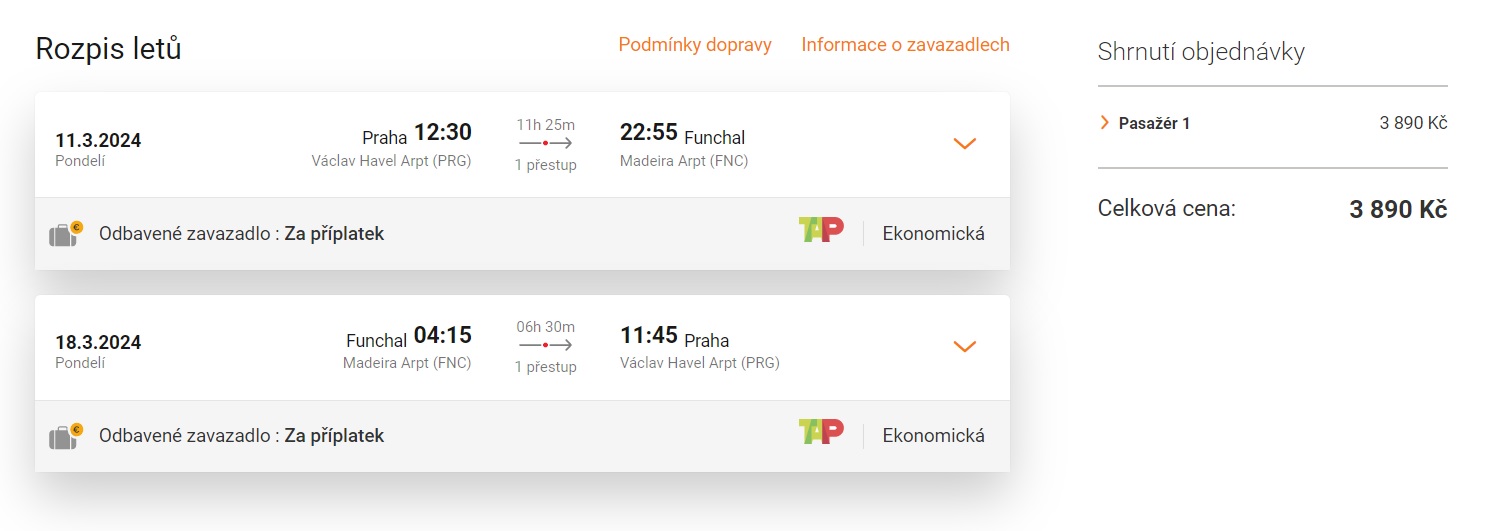Click the Rozpis letů heading
1491x531 pixels.
(108, 49)
